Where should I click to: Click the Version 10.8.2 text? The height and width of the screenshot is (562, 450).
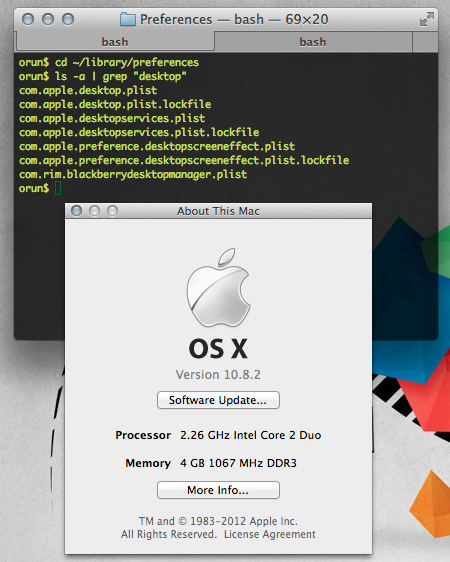tap(218, 375)
